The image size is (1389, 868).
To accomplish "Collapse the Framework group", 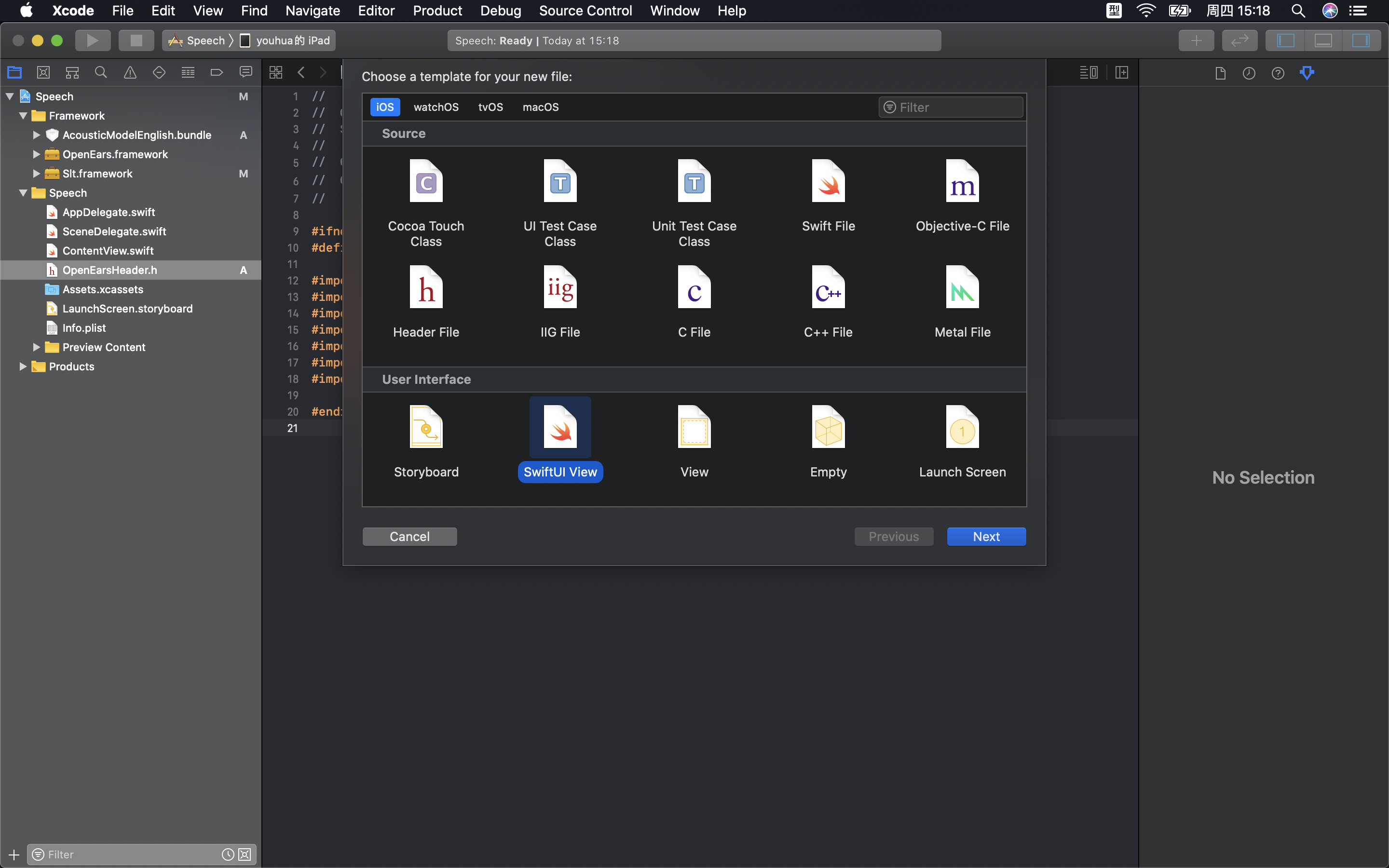I will (x=24, y=115).
